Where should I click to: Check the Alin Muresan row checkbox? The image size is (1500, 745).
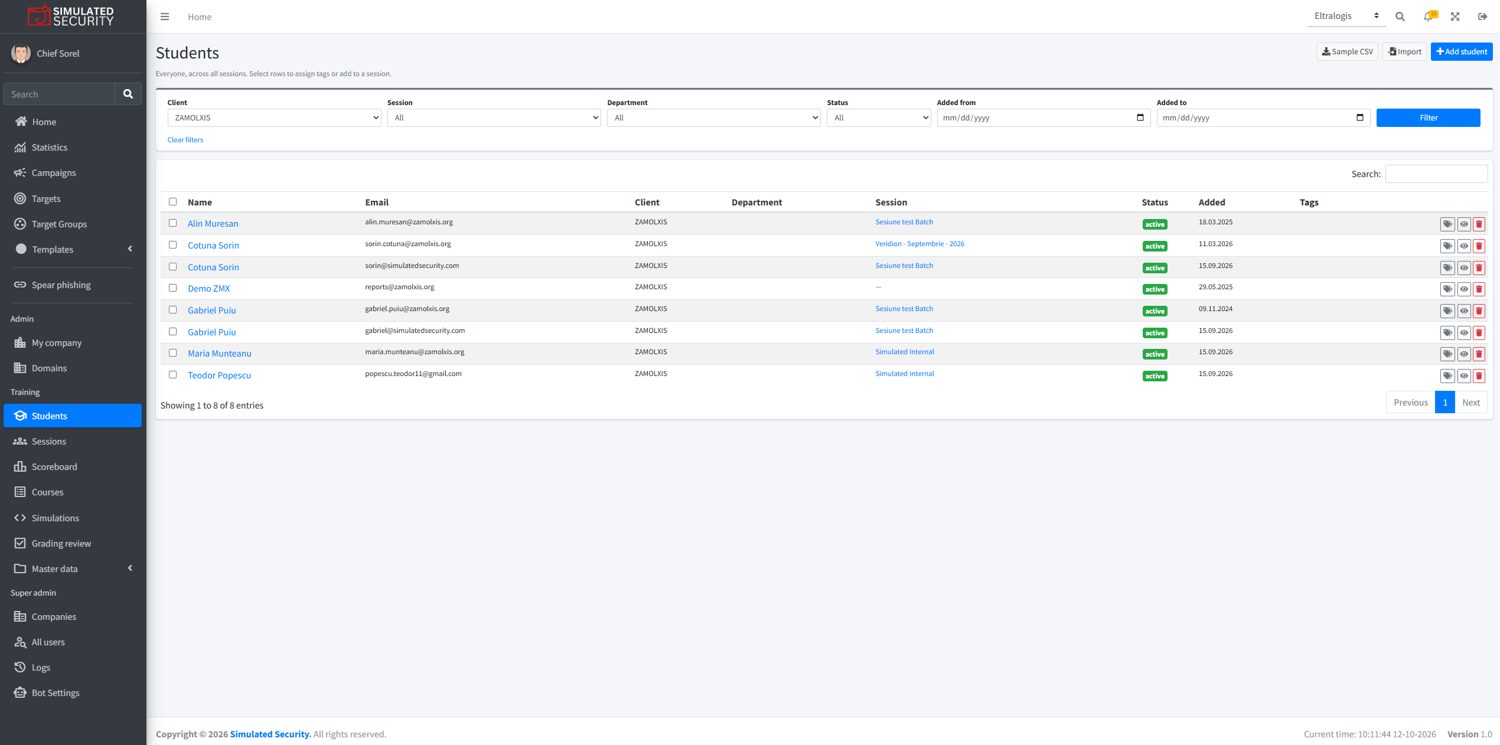point(173,223)
